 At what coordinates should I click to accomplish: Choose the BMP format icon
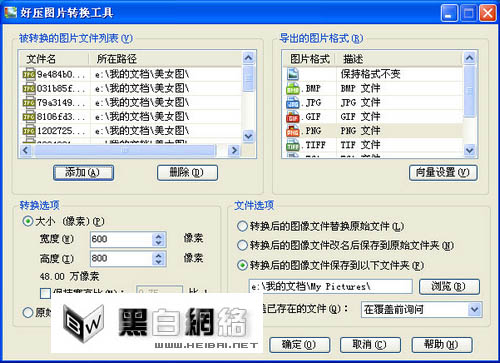(x=293, y=88)
